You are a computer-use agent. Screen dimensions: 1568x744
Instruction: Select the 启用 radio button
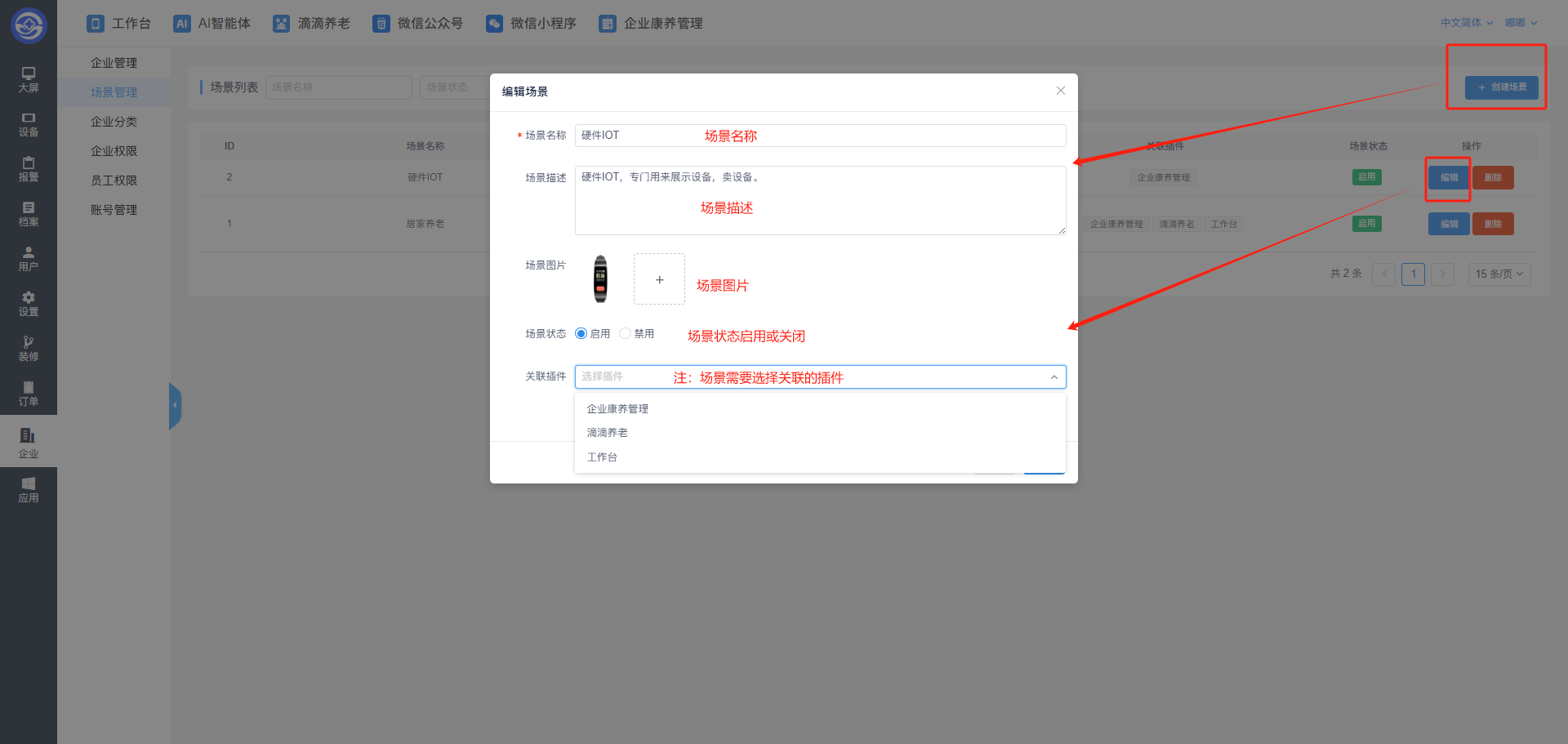pyautogui.click(x=581, y=333)
